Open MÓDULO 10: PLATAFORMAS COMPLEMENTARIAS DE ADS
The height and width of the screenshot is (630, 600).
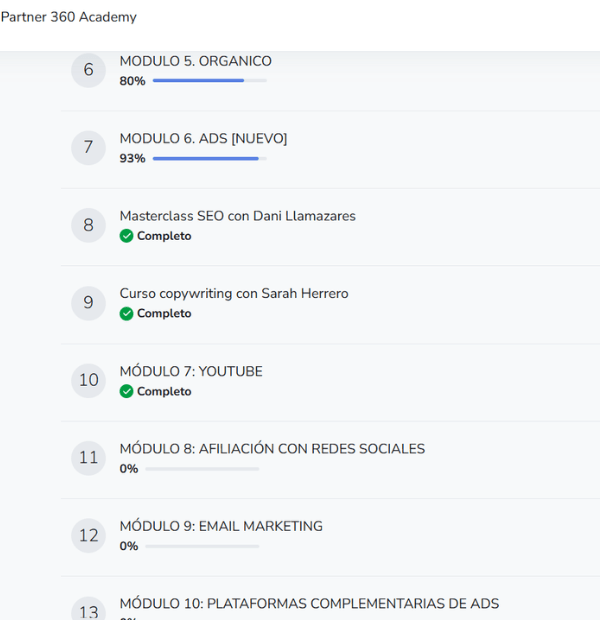tap(309, 604)
